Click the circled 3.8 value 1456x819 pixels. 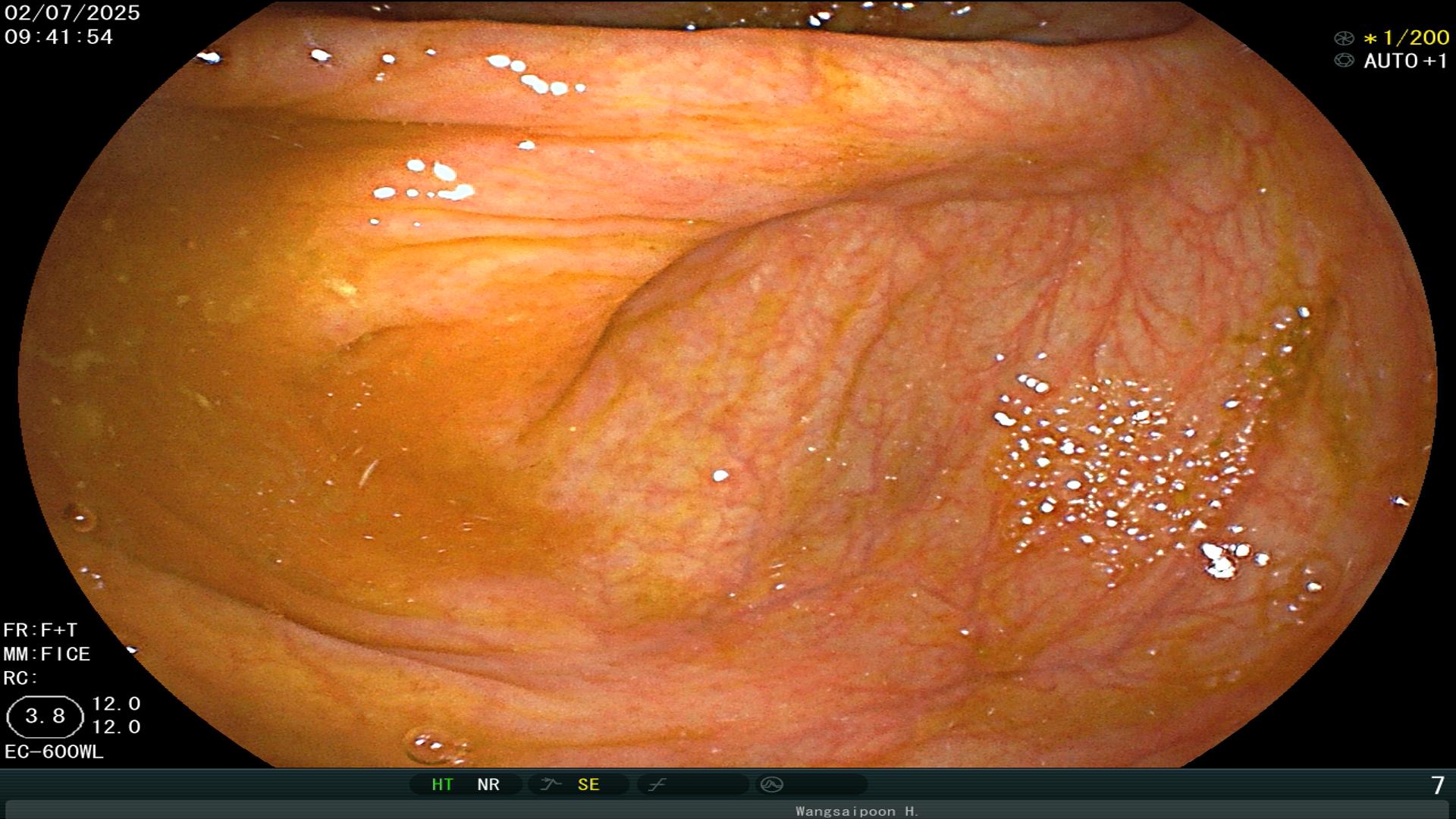coord(45,717)
